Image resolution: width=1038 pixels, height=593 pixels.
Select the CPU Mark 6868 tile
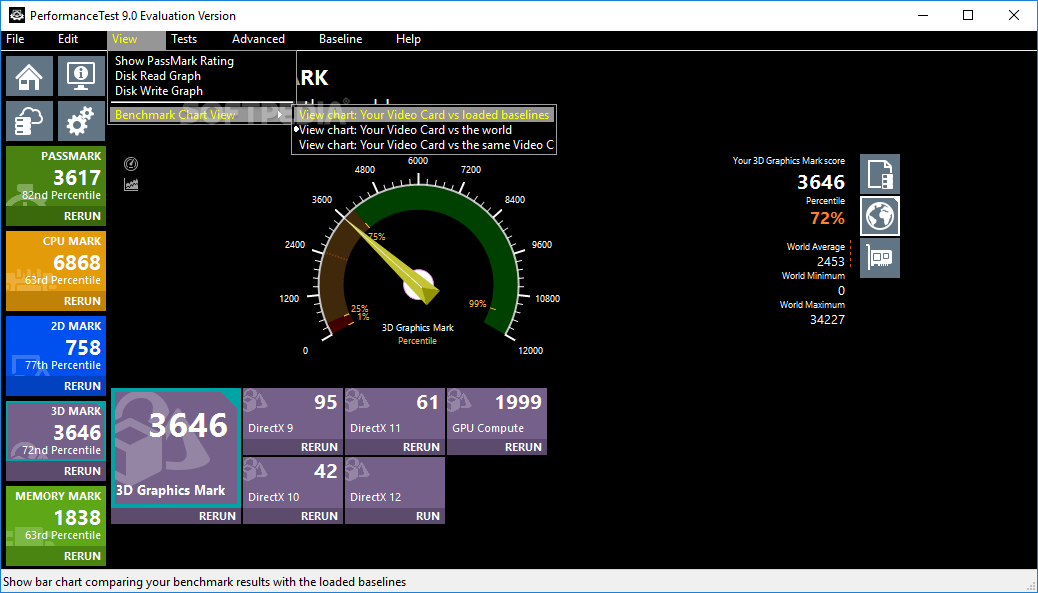pos(56,262)
